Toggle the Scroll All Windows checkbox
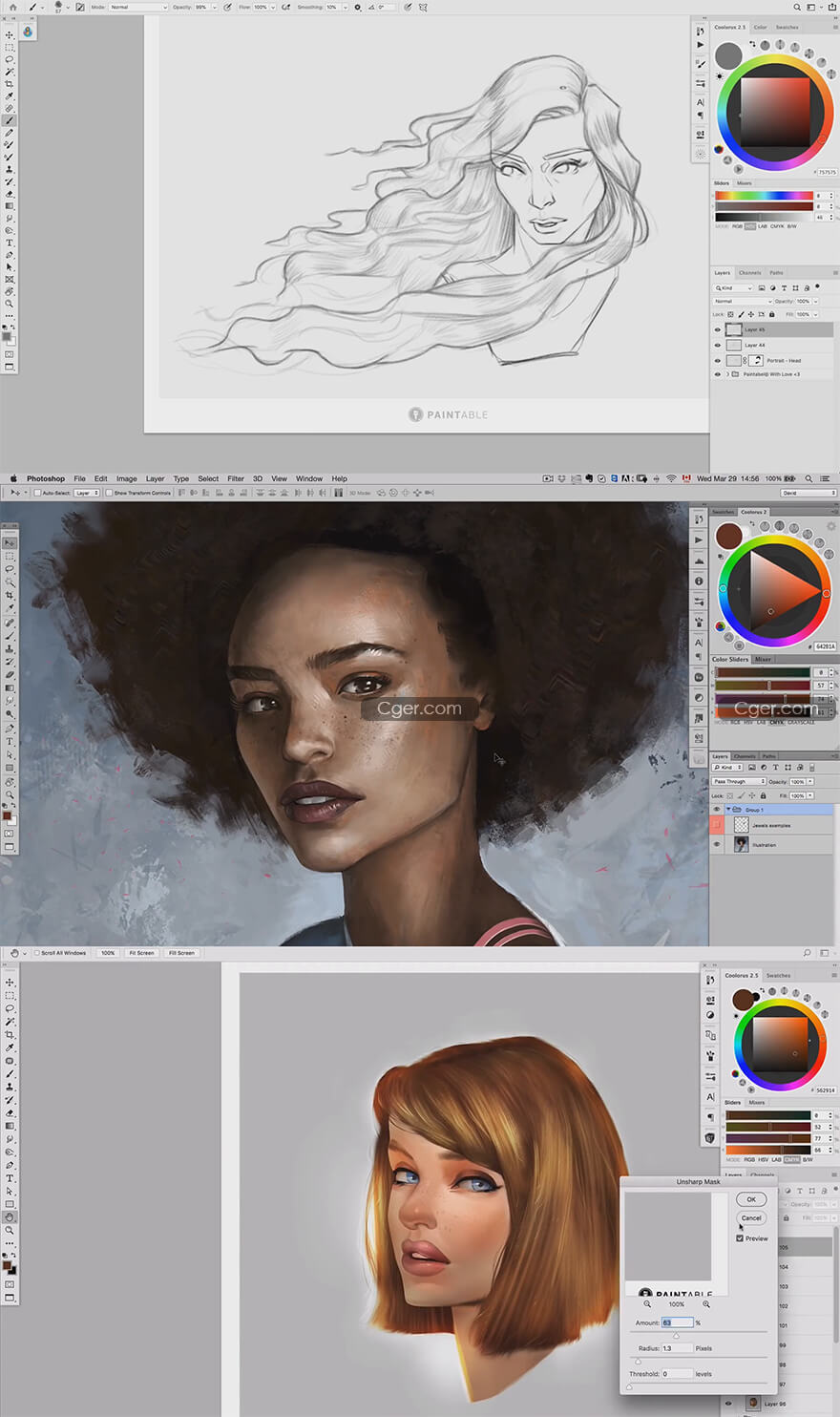Screen dimensions: 840x1417 pos(37,953)
